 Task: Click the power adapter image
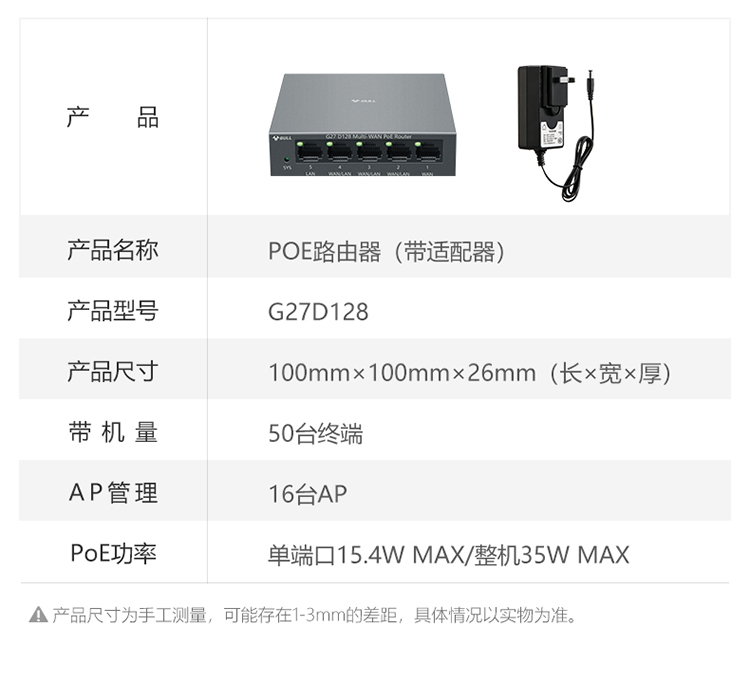coord(556,134)
